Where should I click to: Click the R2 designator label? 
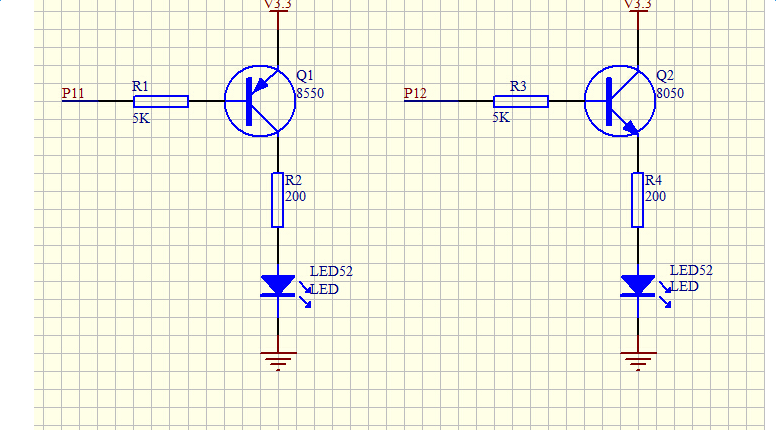coord(293,180)
